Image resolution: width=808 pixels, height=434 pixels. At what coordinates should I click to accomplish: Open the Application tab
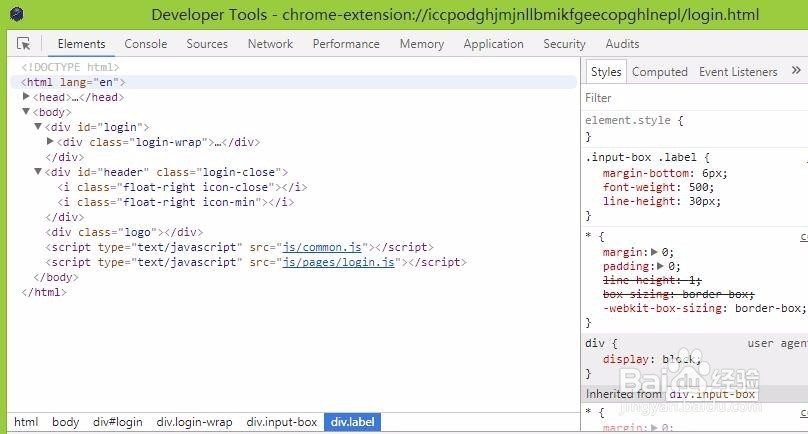tap(493, 44)
